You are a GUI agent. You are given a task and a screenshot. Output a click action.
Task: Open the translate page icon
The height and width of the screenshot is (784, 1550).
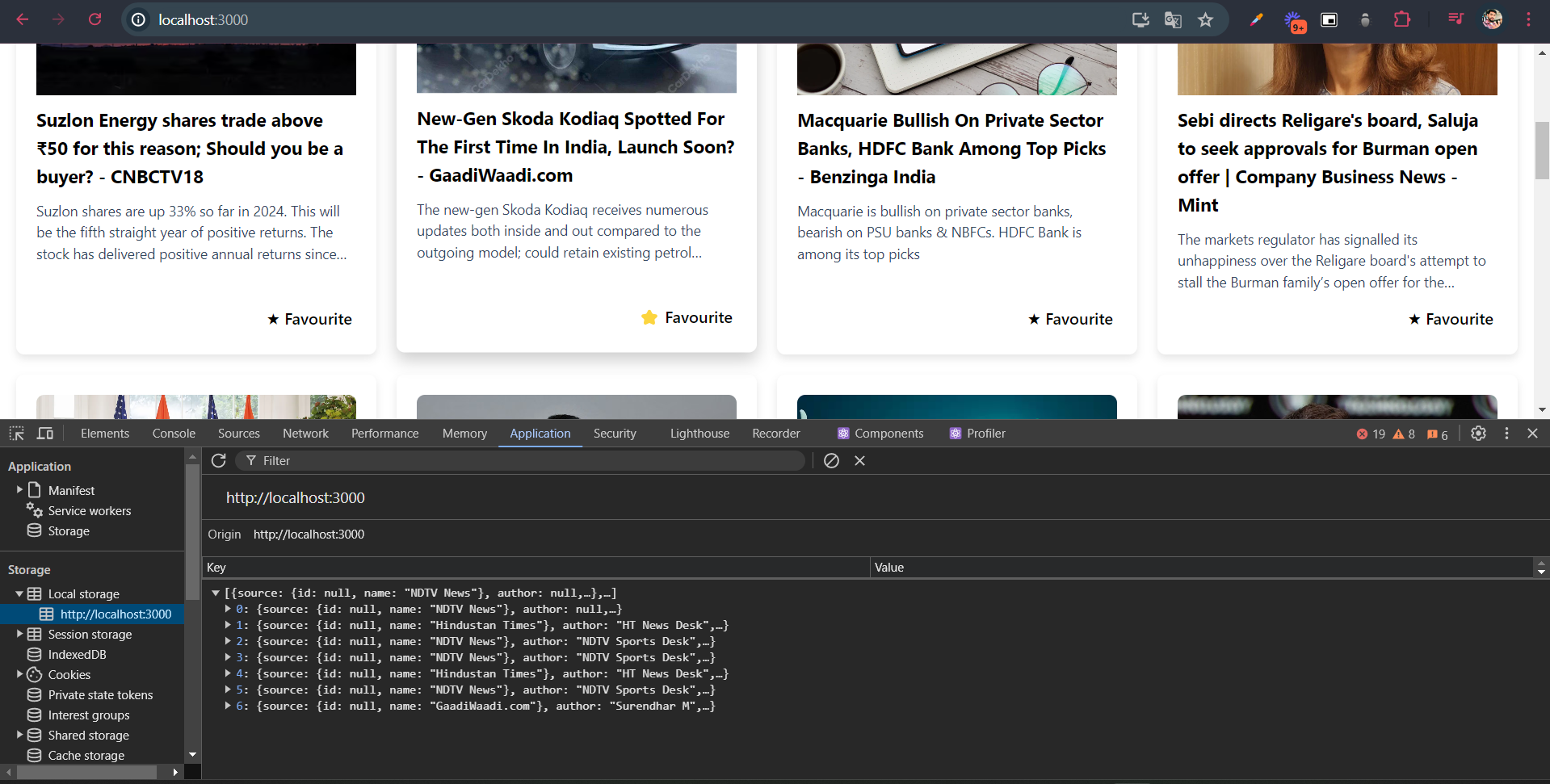coord(1173,19)
